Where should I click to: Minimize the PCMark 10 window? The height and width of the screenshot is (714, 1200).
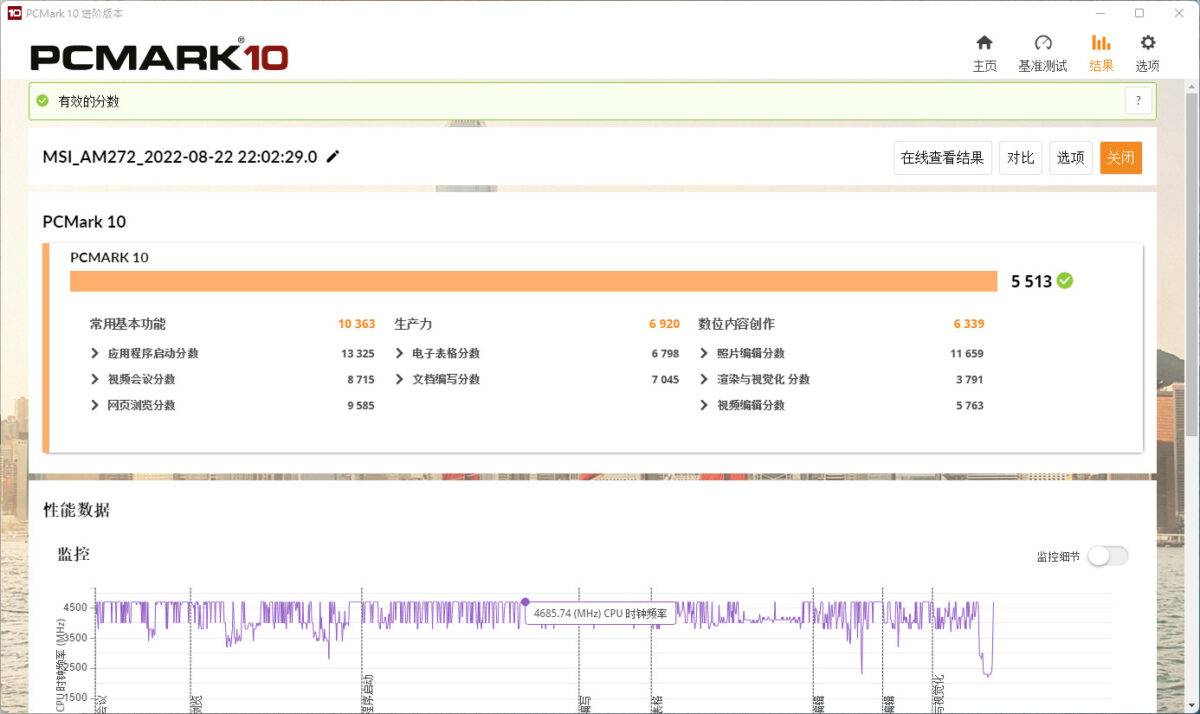[x=1100, y=13]
